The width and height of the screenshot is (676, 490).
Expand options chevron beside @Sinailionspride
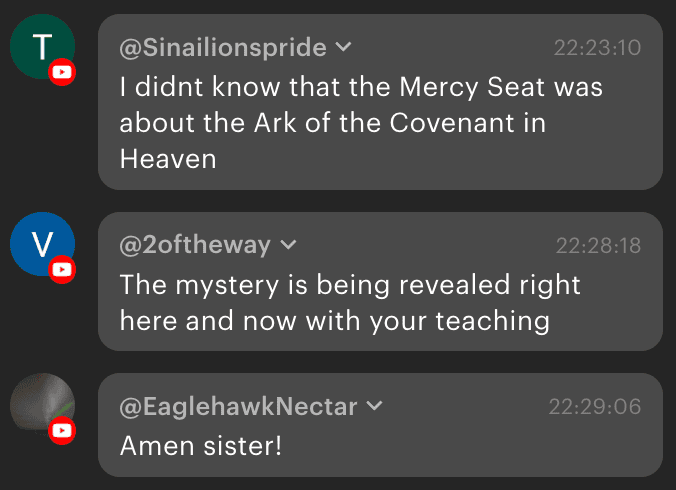pyautogui.click(x=343, y=47)
